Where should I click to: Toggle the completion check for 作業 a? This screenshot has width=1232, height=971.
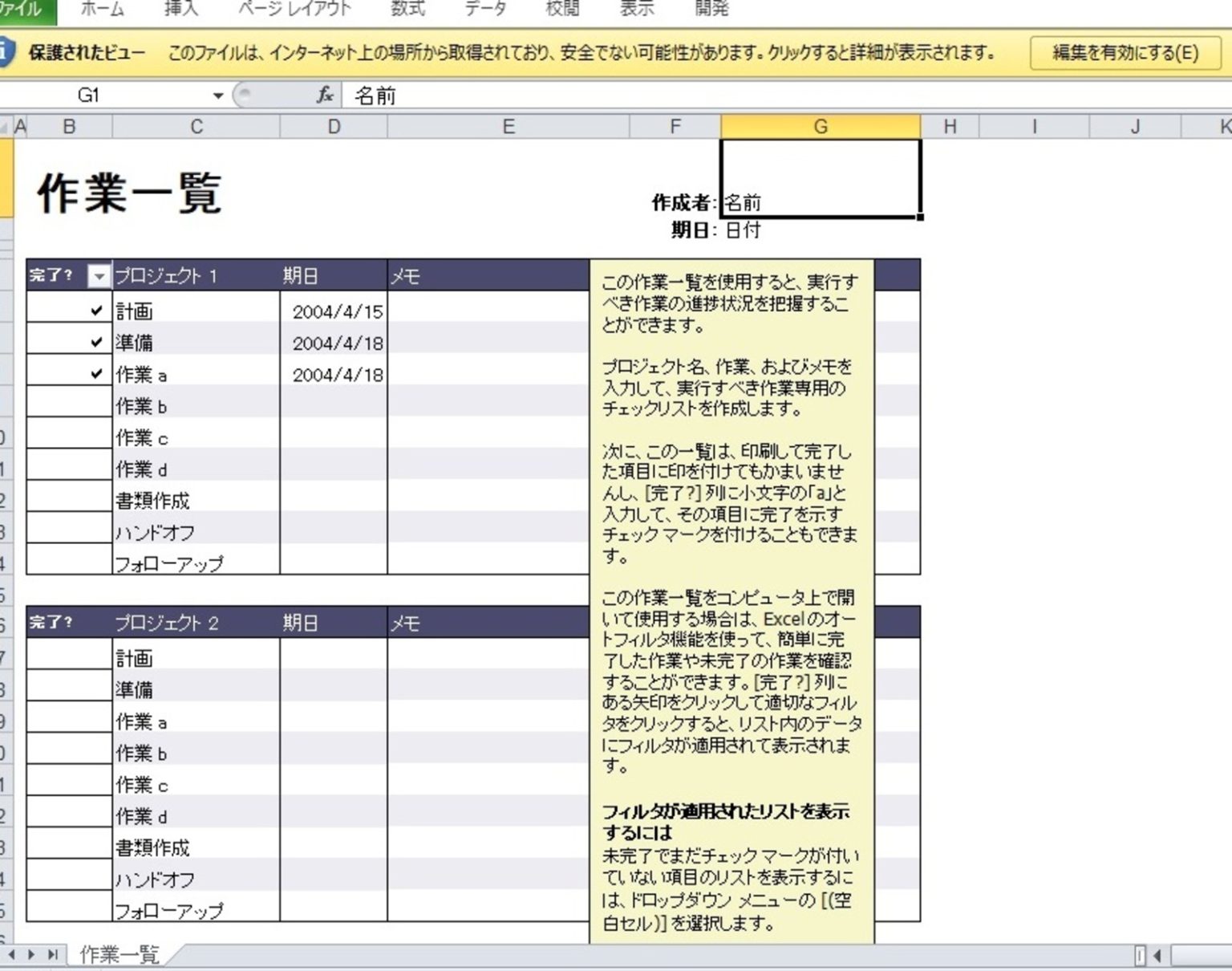[x=95, y=374]
